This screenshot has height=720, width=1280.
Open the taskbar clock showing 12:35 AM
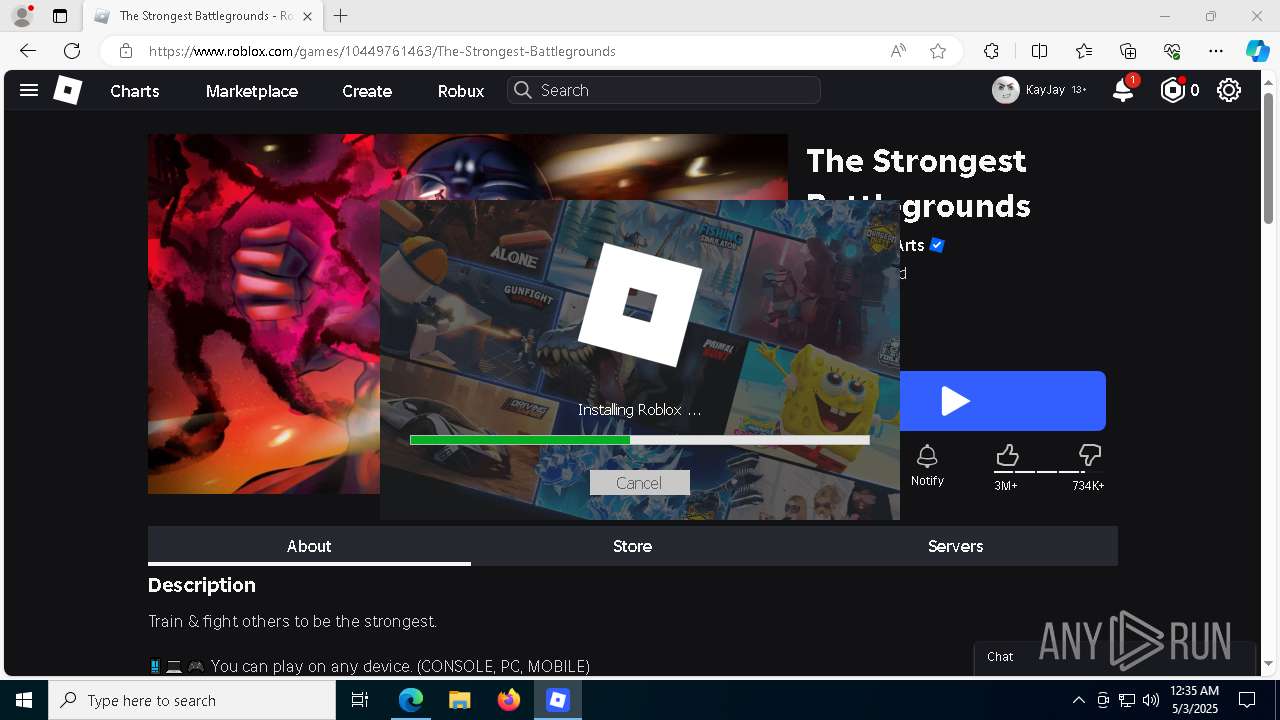pyautogui.click(x=1194, y=700)
